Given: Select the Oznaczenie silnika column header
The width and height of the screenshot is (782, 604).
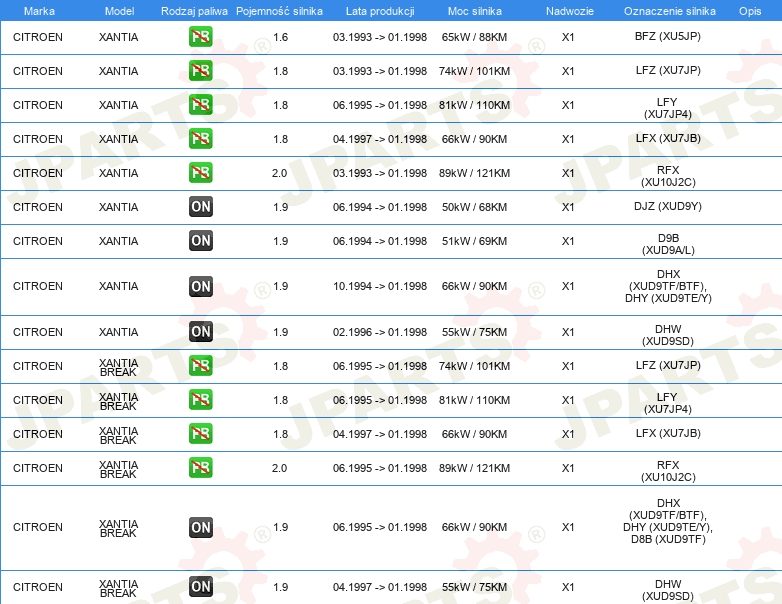Looking at the screenshot, I should tap(669, 11).
